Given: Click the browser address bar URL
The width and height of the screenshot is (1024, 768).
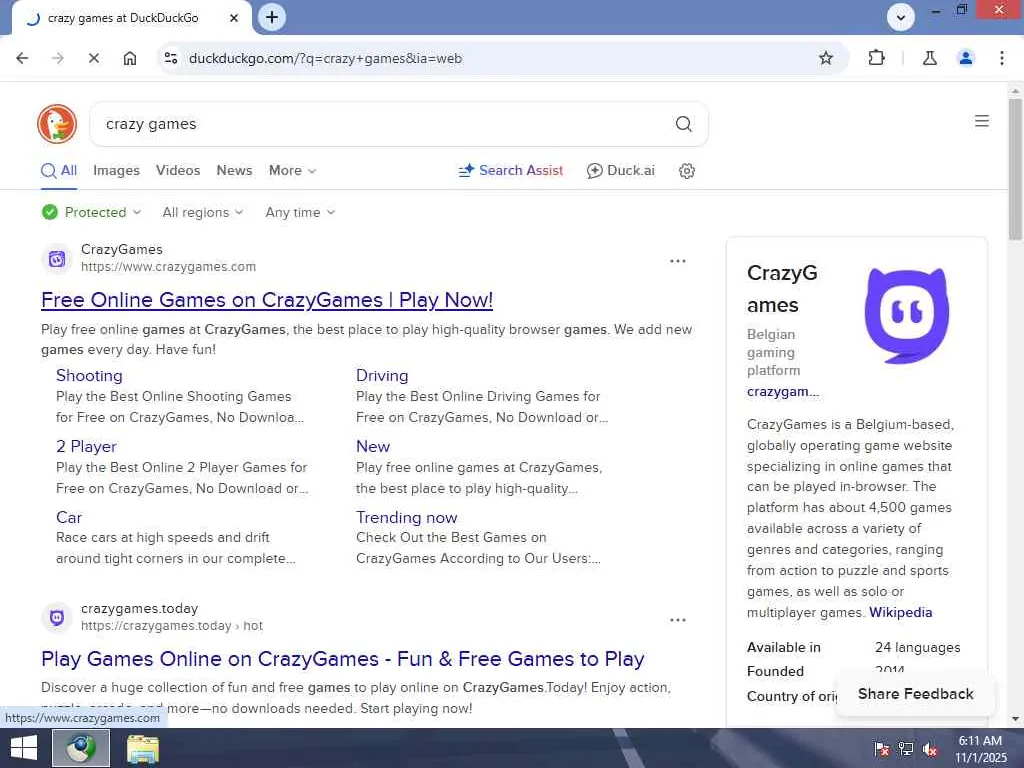Looking at the screenshot, I should click(325, 58).
